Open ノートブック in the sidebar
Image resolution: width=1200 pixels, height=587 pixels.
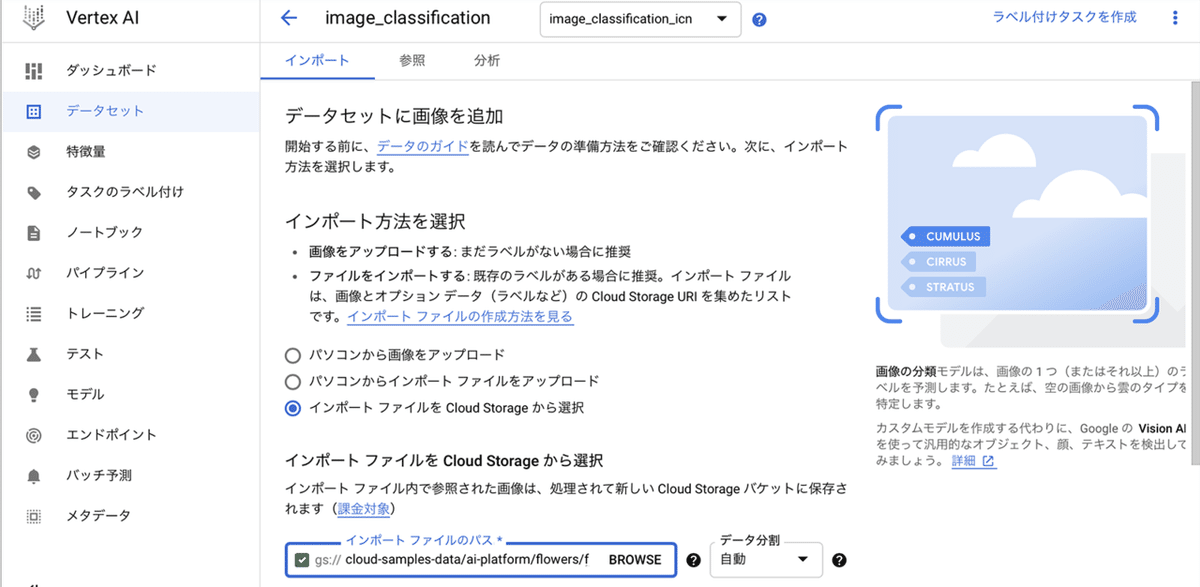click(x=105, y=233)
